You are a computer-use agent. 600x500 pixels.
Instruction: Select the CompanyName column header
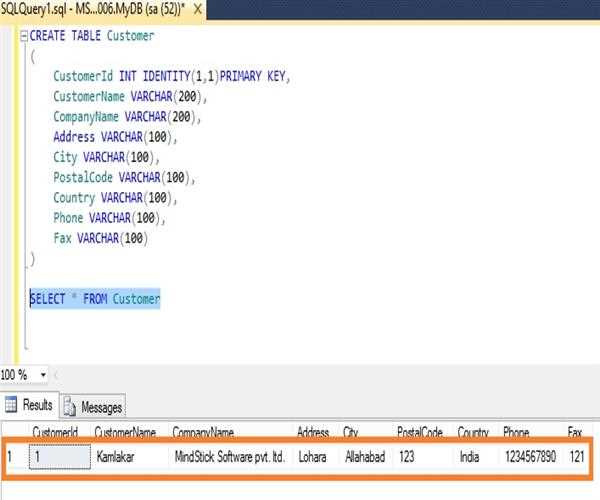203,432
